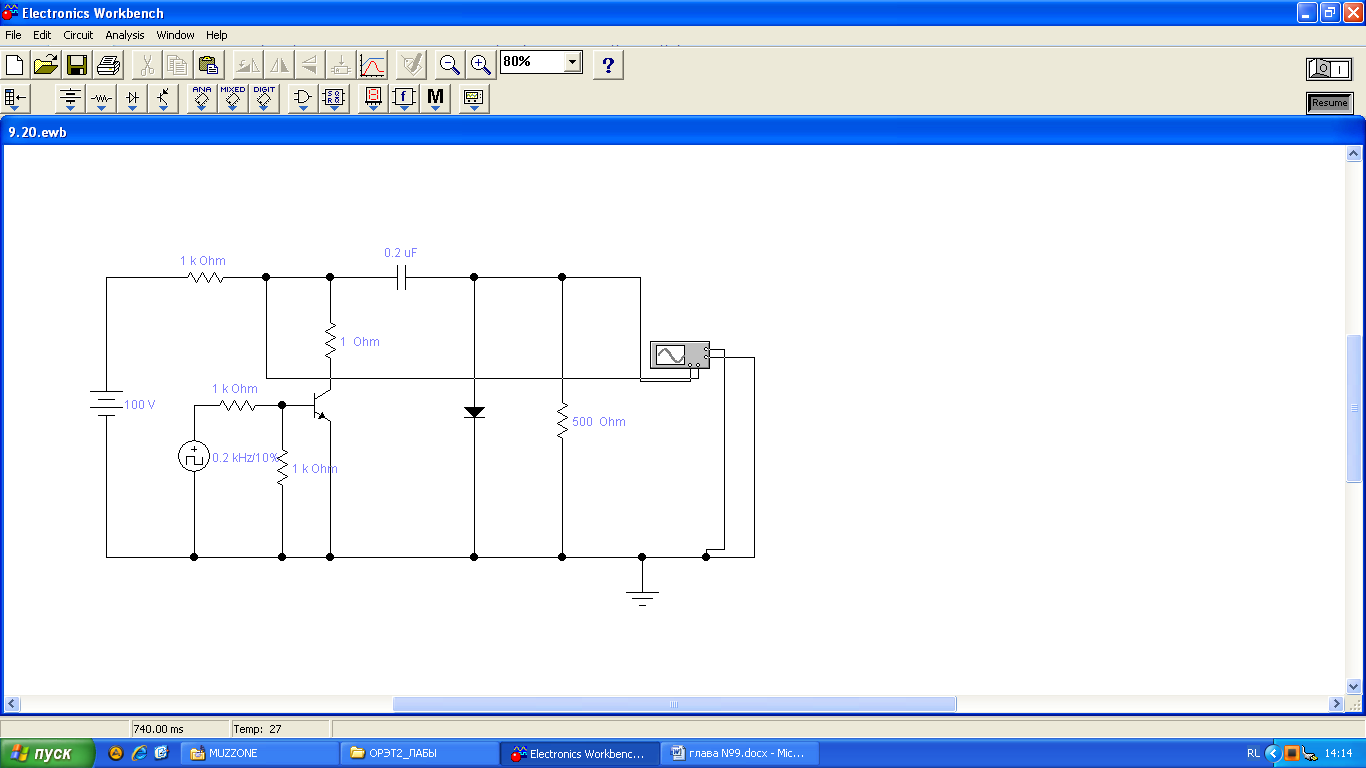Open the Window menu
1366x768 pixels.
pyautogui.click(x=175, y=35)
